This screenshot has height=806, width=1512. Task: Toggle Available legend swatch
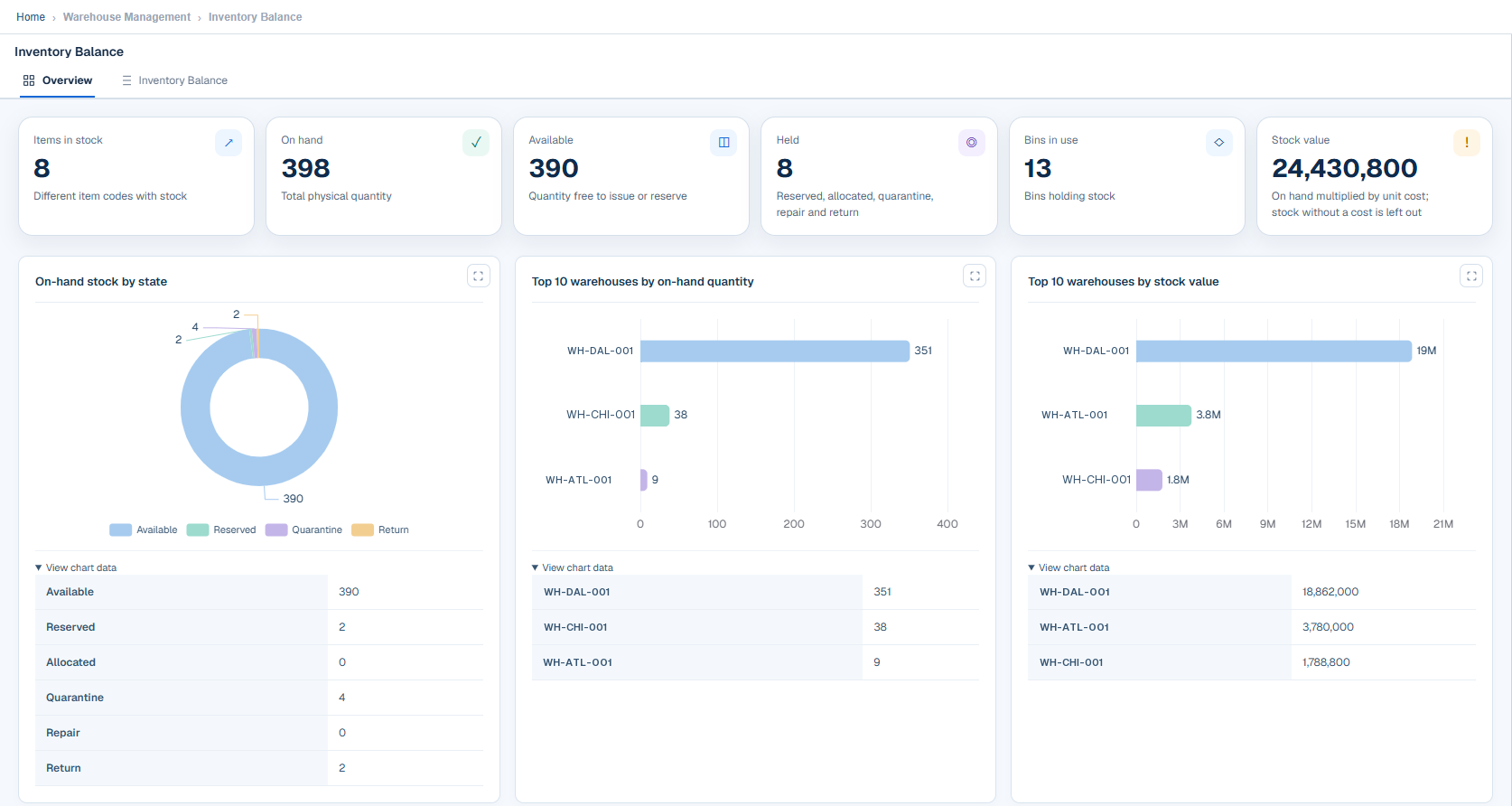pyautogui.click(x=121, y=530)
